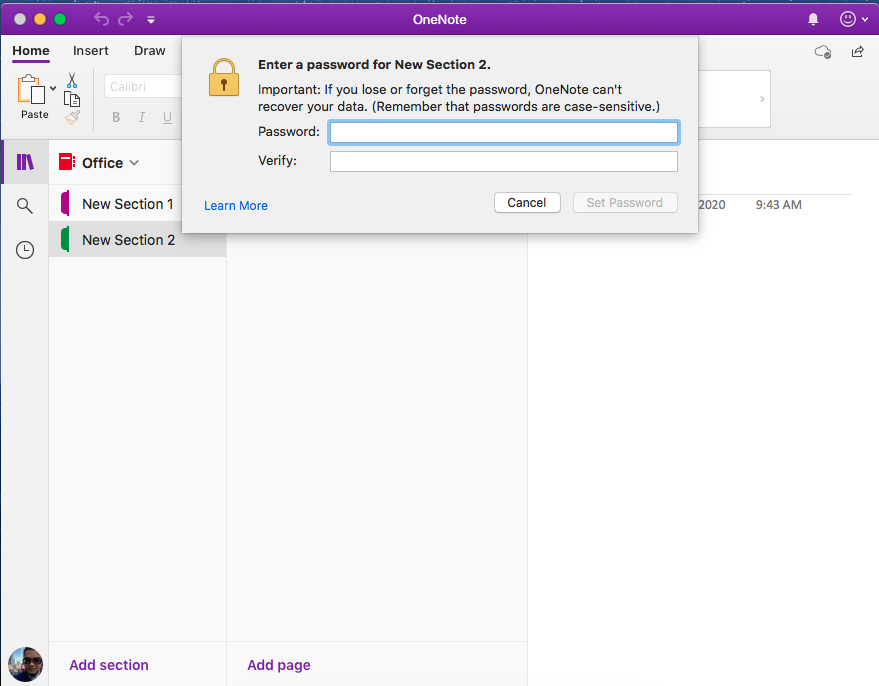Open recent notes clock icon
The width and height of the screenshot is (879, 686).
pos(25,250)
